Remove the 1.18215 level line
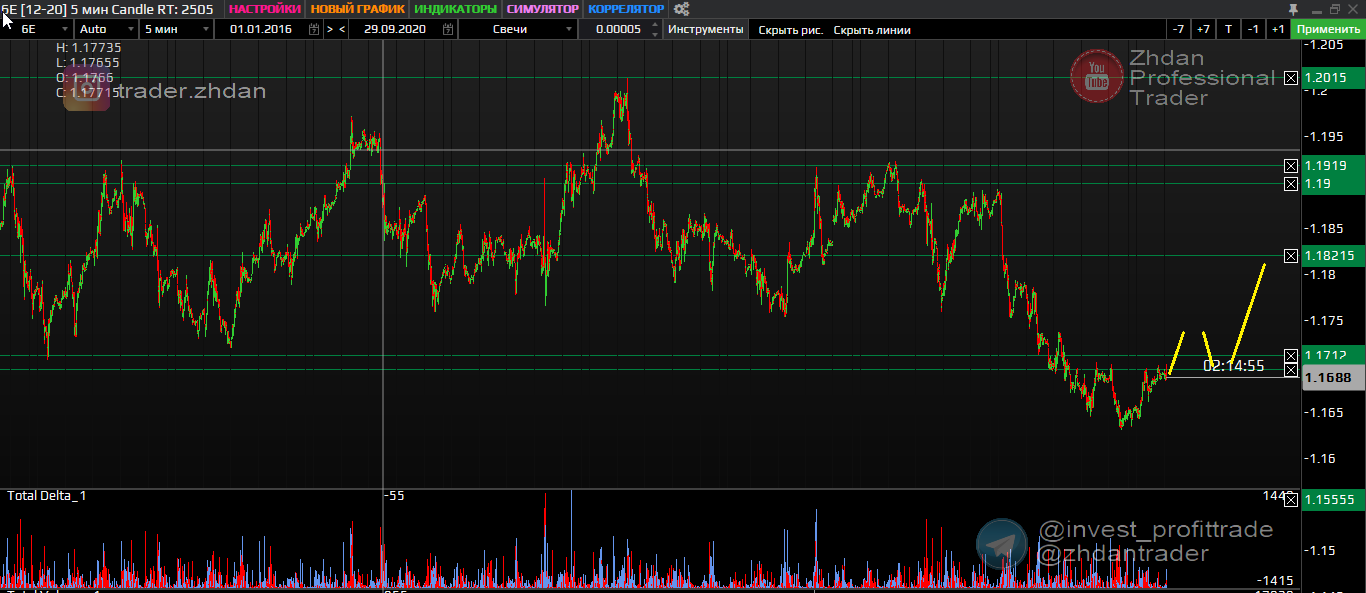This screenshot has width=1366, height=593. click(x=1291, y=256)
